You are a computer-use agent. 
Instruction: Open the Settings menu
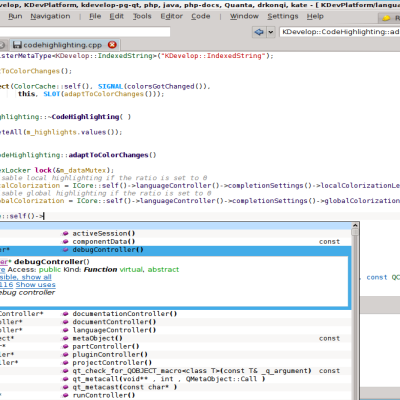pos(283,16)
